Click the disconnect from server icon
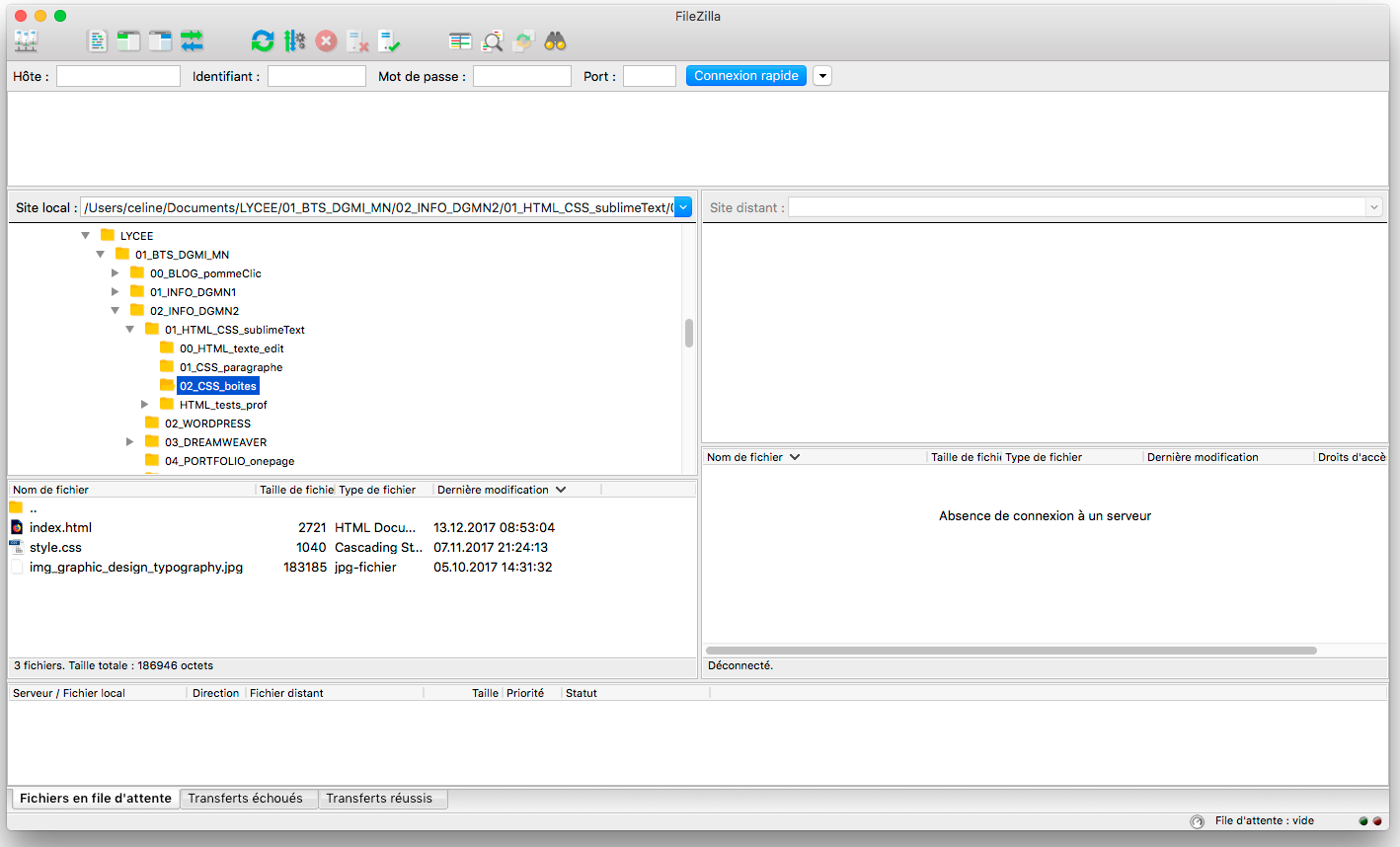Viewport: 1400px width, 847px height. click(357, 40)
